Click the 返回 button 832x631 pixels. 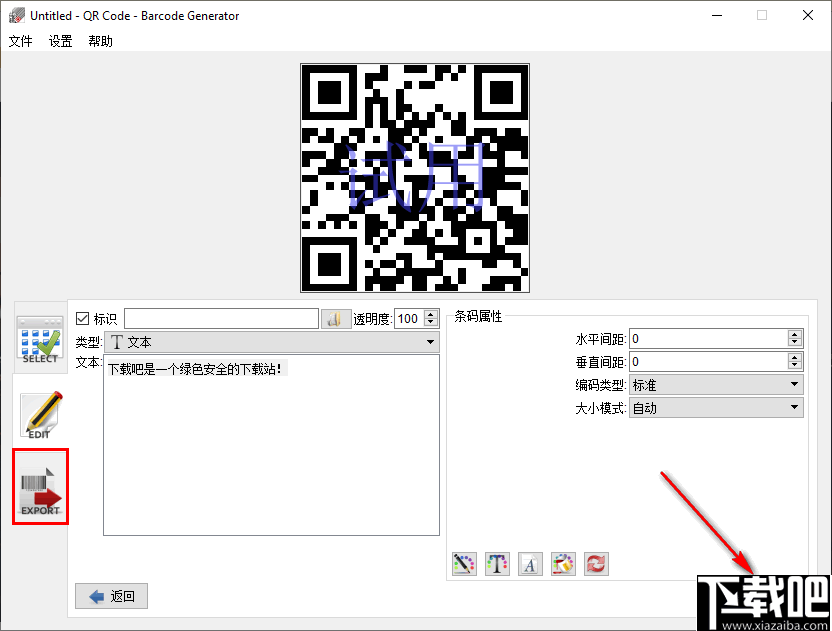(111, 595)
